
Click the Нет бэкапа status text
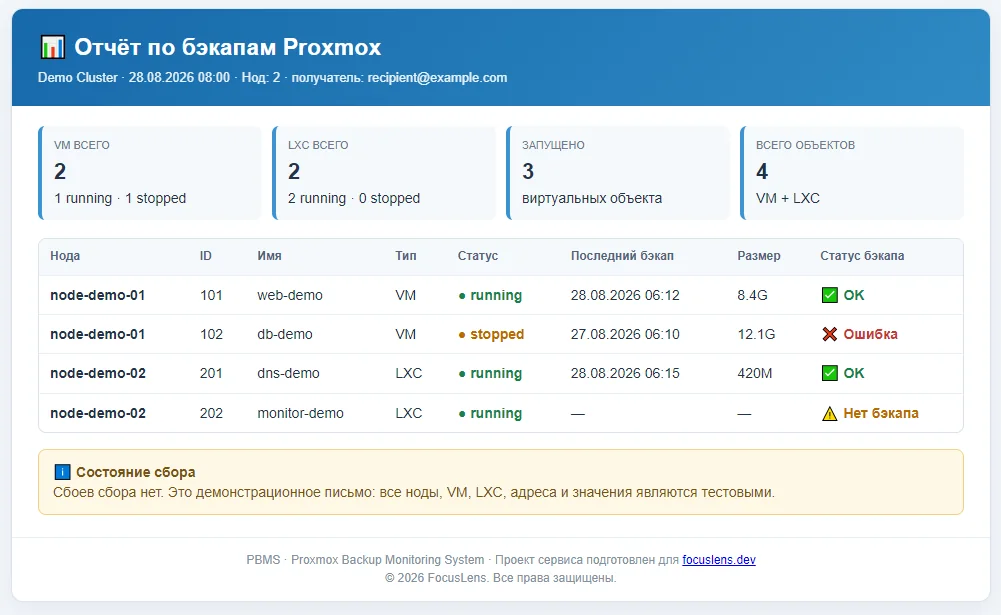click(881, 413)
